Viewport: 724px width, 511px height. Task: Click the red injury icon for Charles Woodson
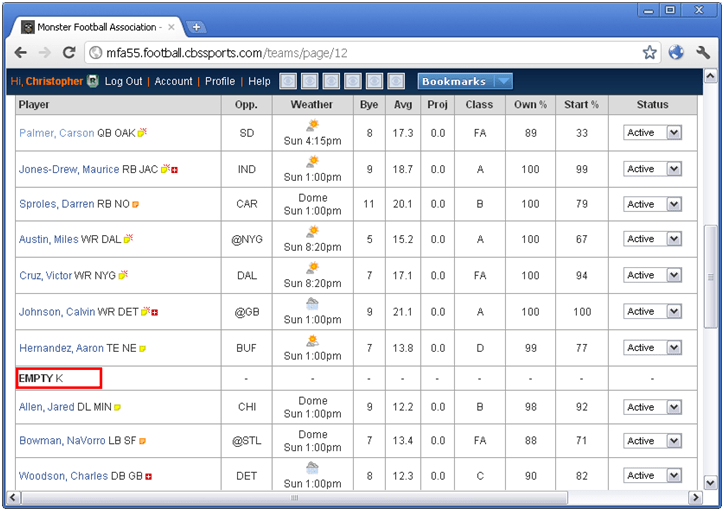coord(149,476)
